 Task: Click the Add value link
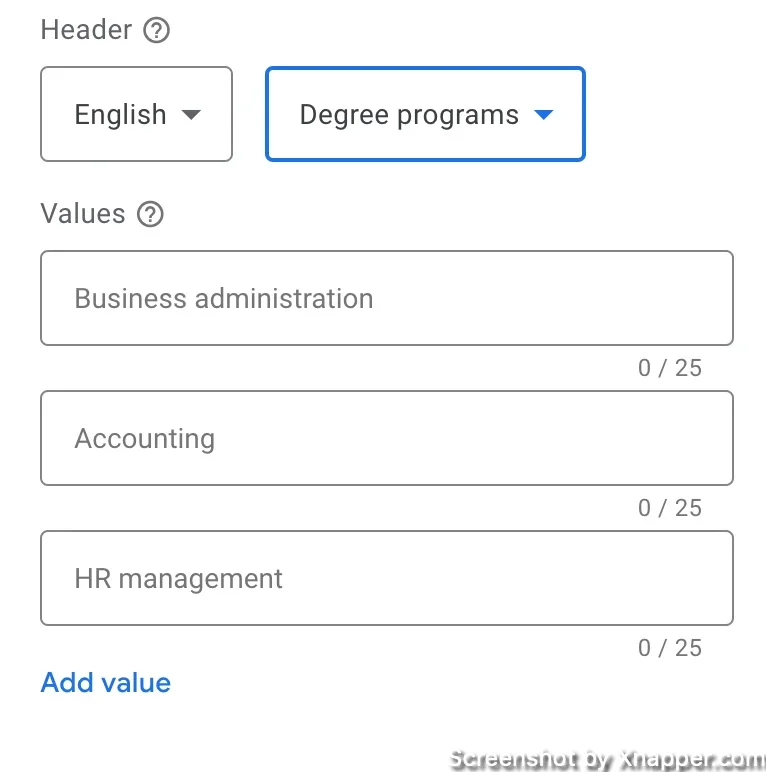pyautogui.click(x=105, y=682)
